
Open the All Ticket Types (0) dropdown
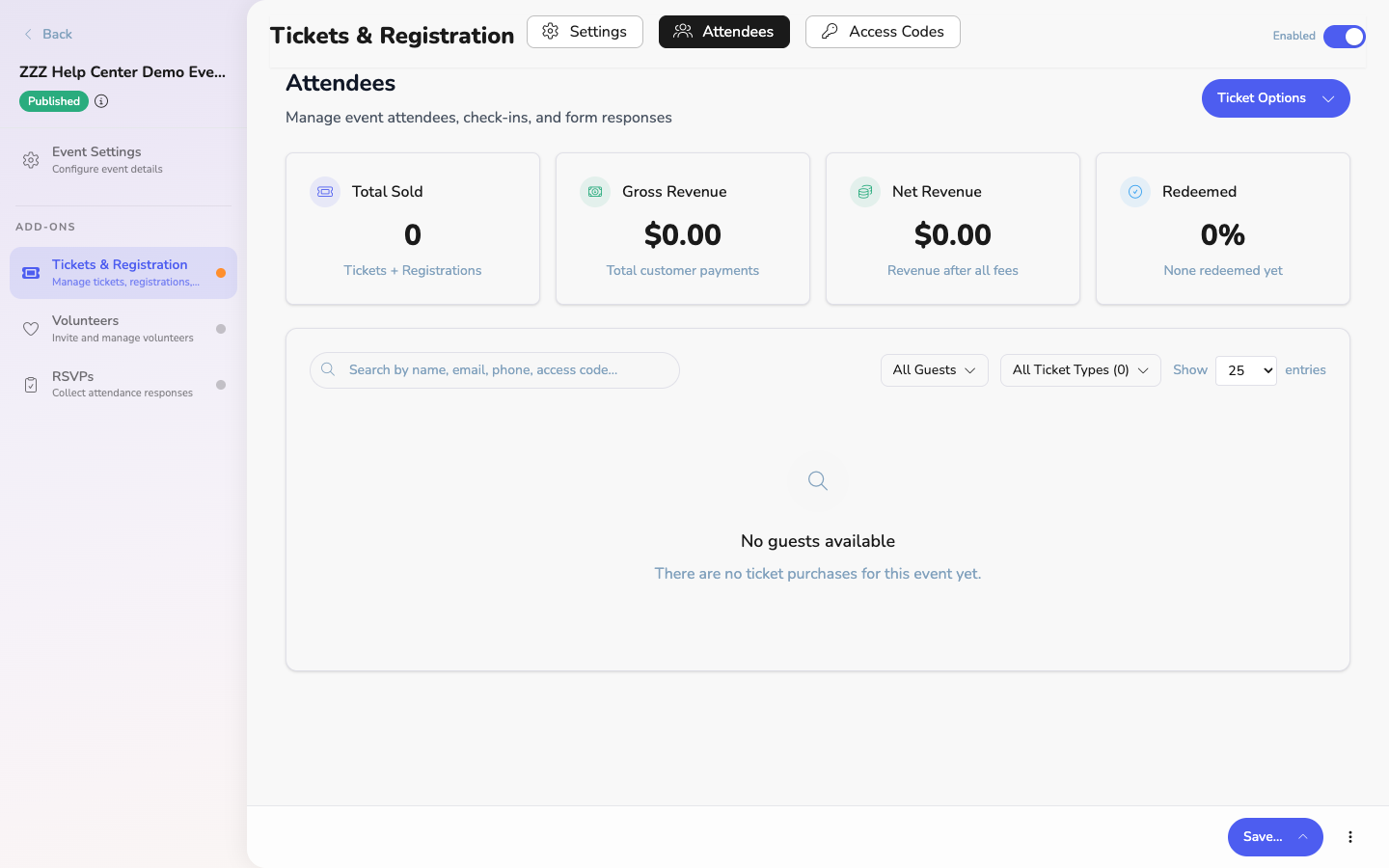[x=1080, y=370]
